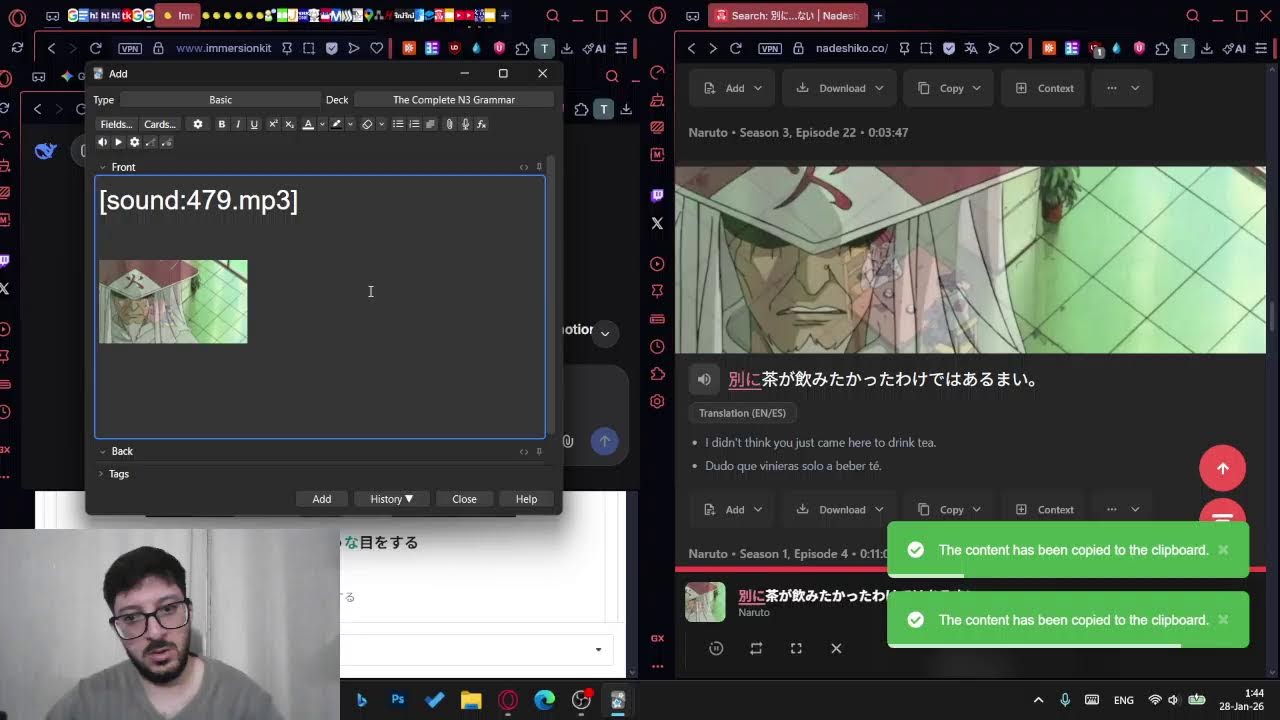Toggle HTML editor for Front field
Screen dimensions: 1280x720
point(524,167)
